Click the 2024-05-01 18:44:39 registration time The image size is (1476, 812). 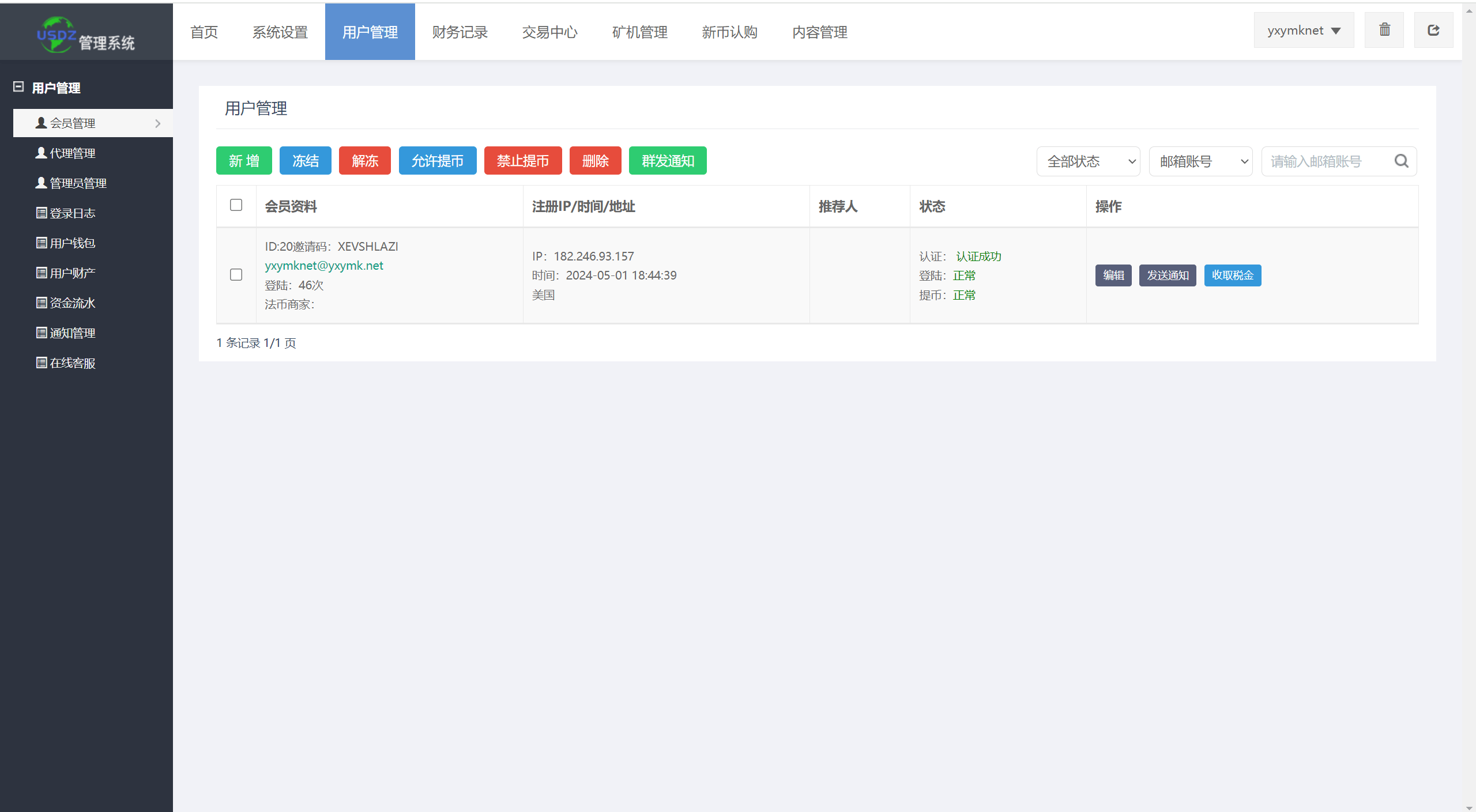click(621, 275)
